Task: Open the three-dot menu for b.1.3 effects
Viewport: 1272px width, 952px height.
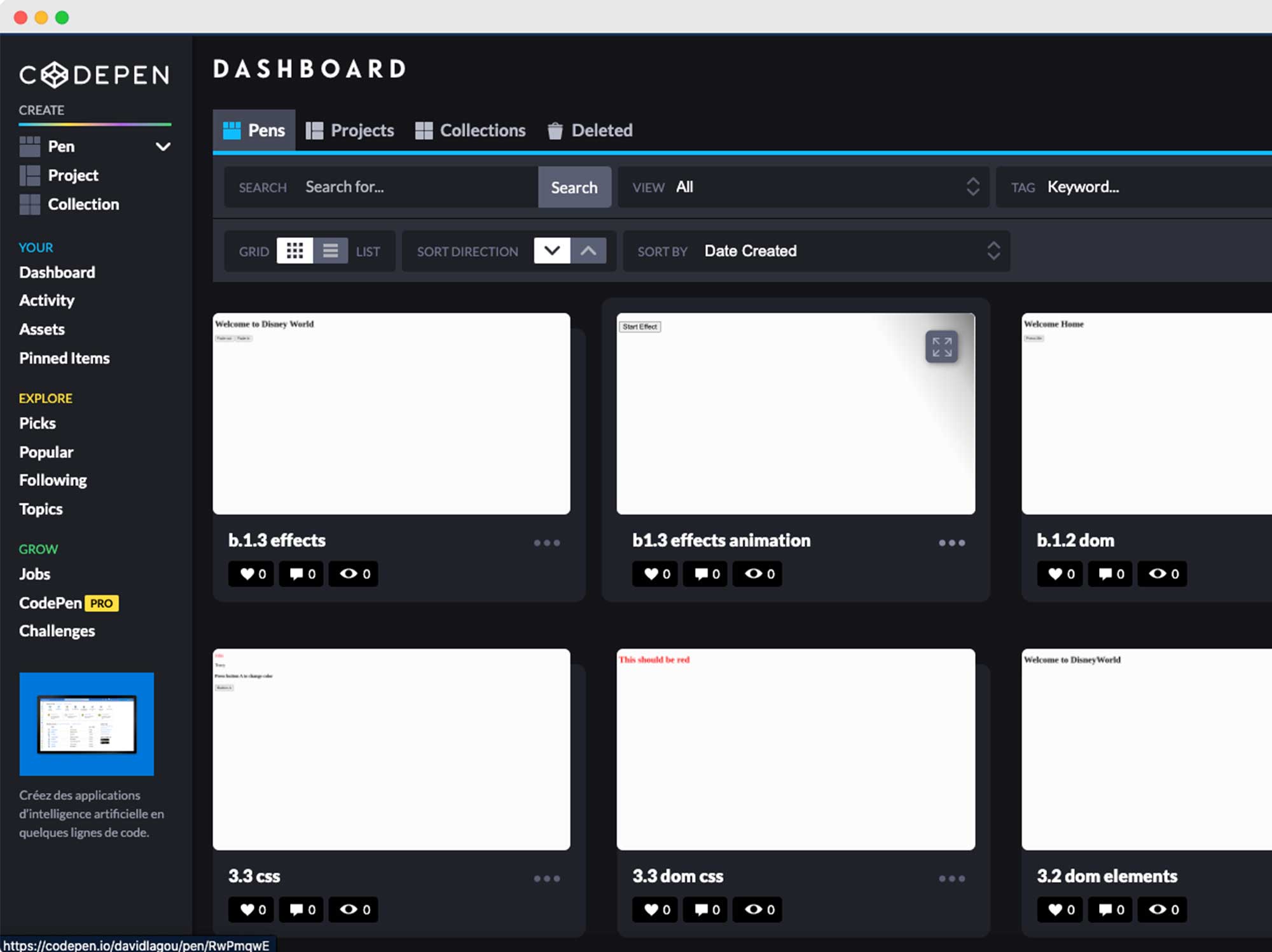Action: pos(546,542)
